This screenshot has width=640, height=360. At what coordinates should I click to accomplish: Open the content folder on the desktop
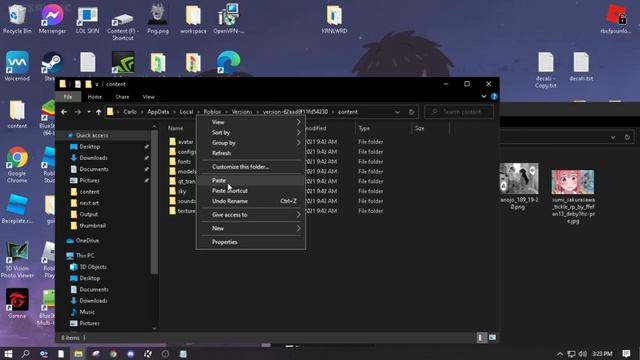coord(17,114)
